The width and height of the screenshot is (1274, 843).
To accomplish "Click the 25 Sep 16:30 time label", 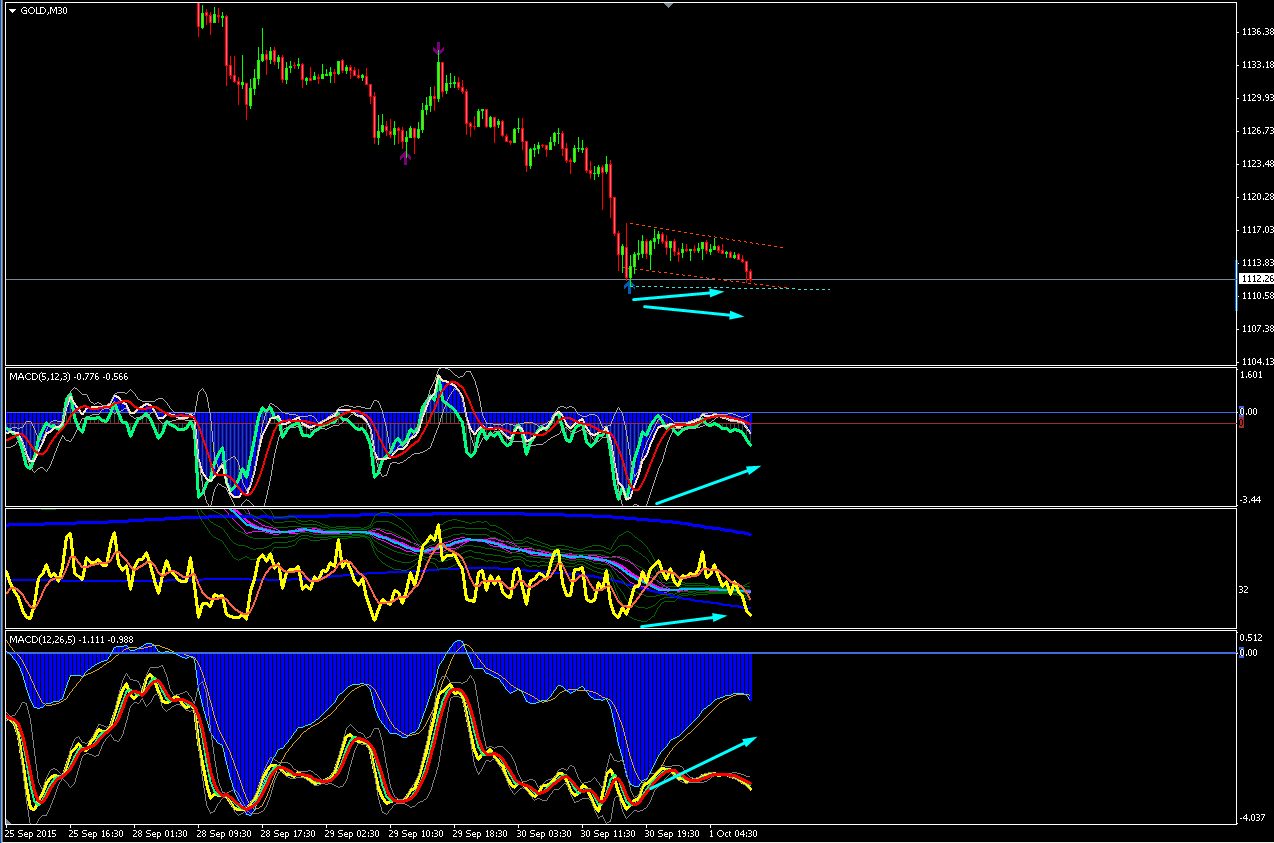I will [x=96, y=832].
